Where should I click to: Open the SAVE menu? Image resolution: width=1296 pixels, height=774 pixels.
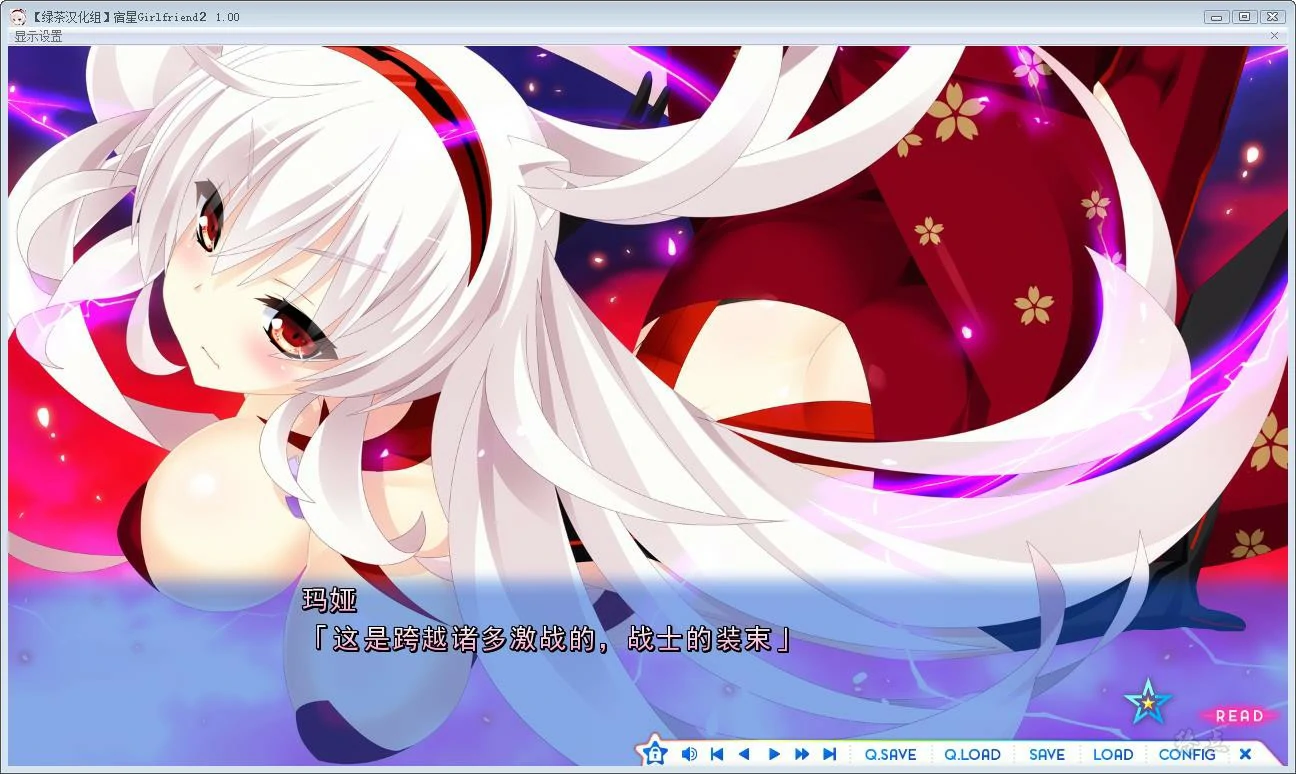point(1047,755)
